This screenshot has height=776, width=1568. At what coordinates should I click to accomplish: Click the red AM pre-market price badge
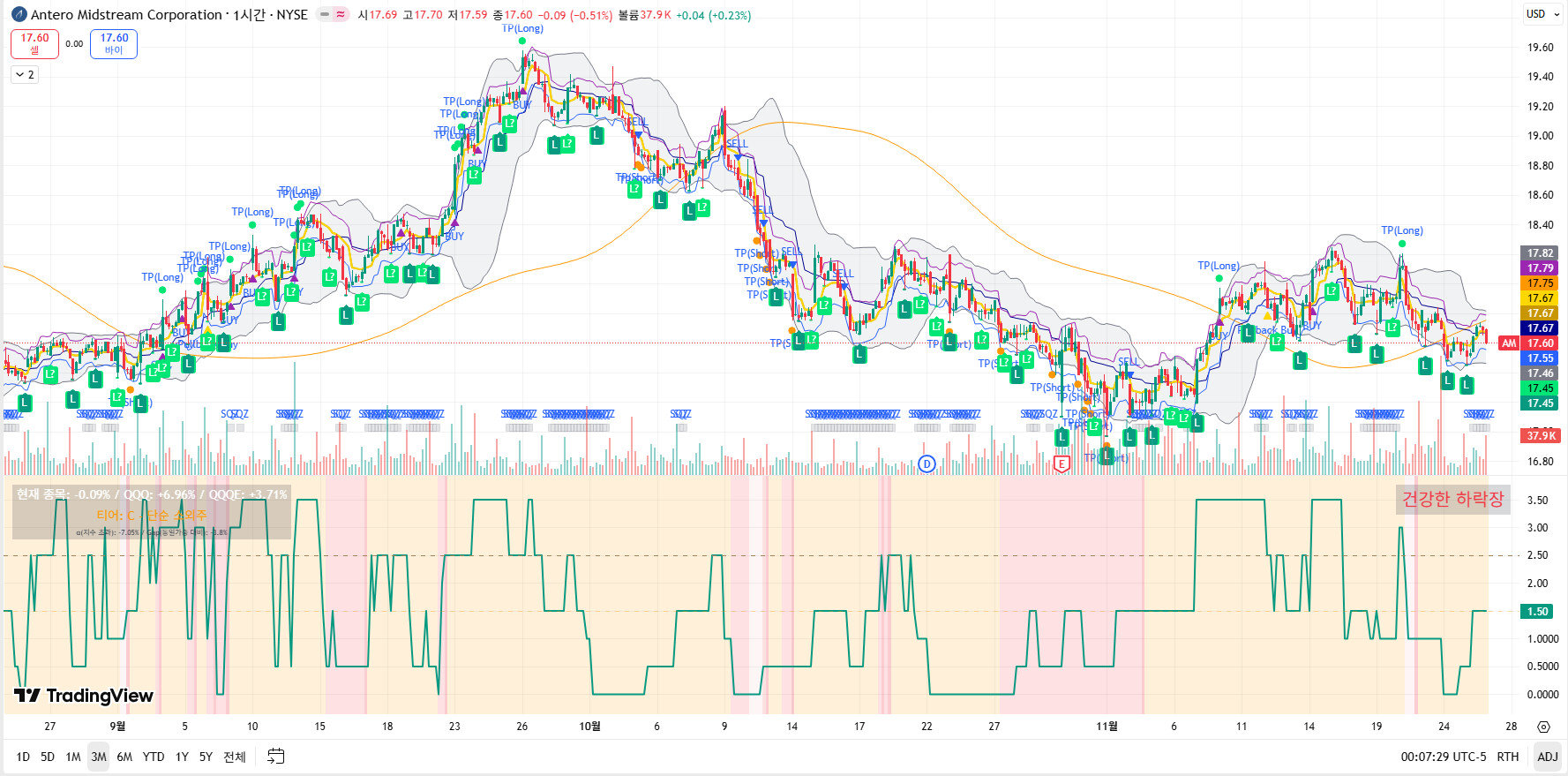[x=1509, y=343]
